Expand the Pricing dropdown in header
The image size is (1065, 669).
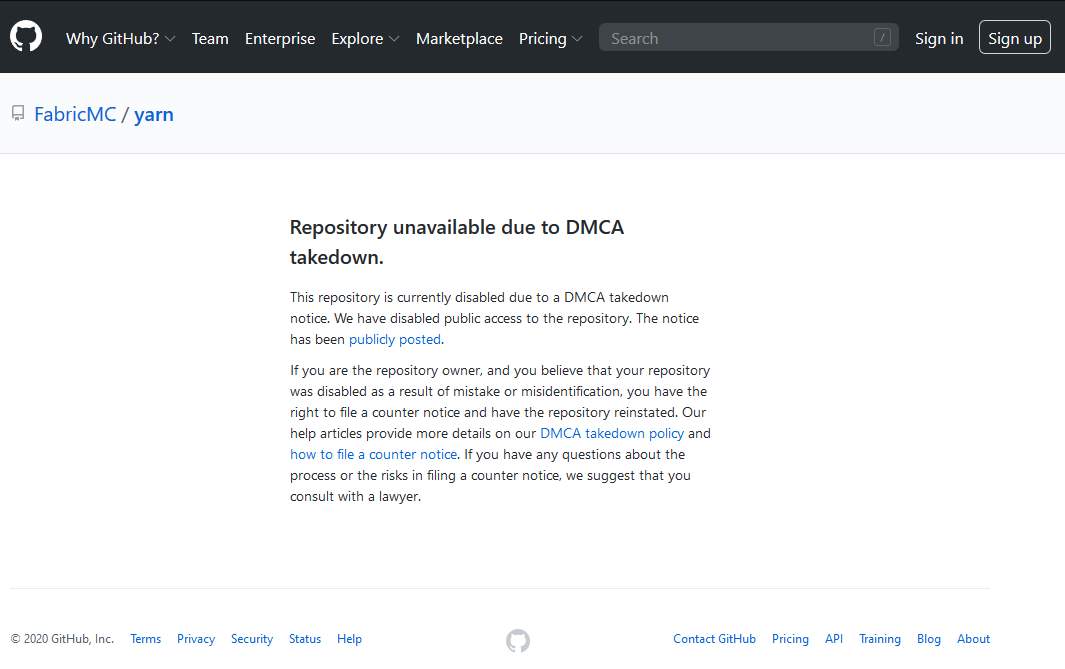pos(550,39)
